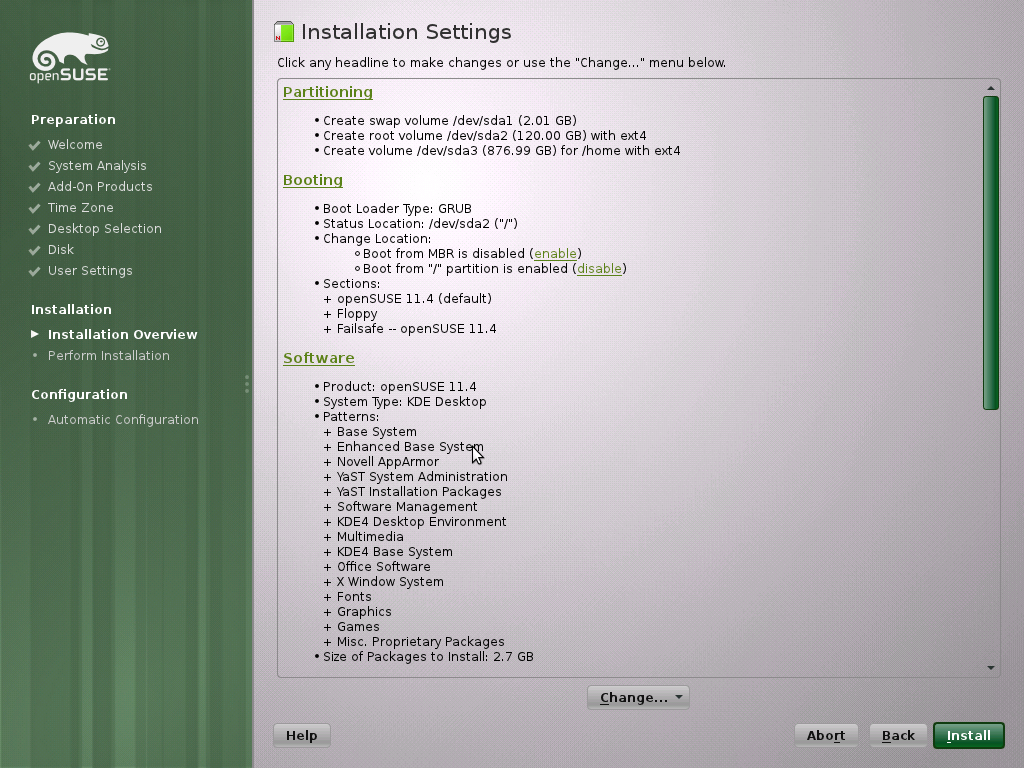Click the arrow marker beside Installation Overview
1024x768 pixels.
coord(35,334)
